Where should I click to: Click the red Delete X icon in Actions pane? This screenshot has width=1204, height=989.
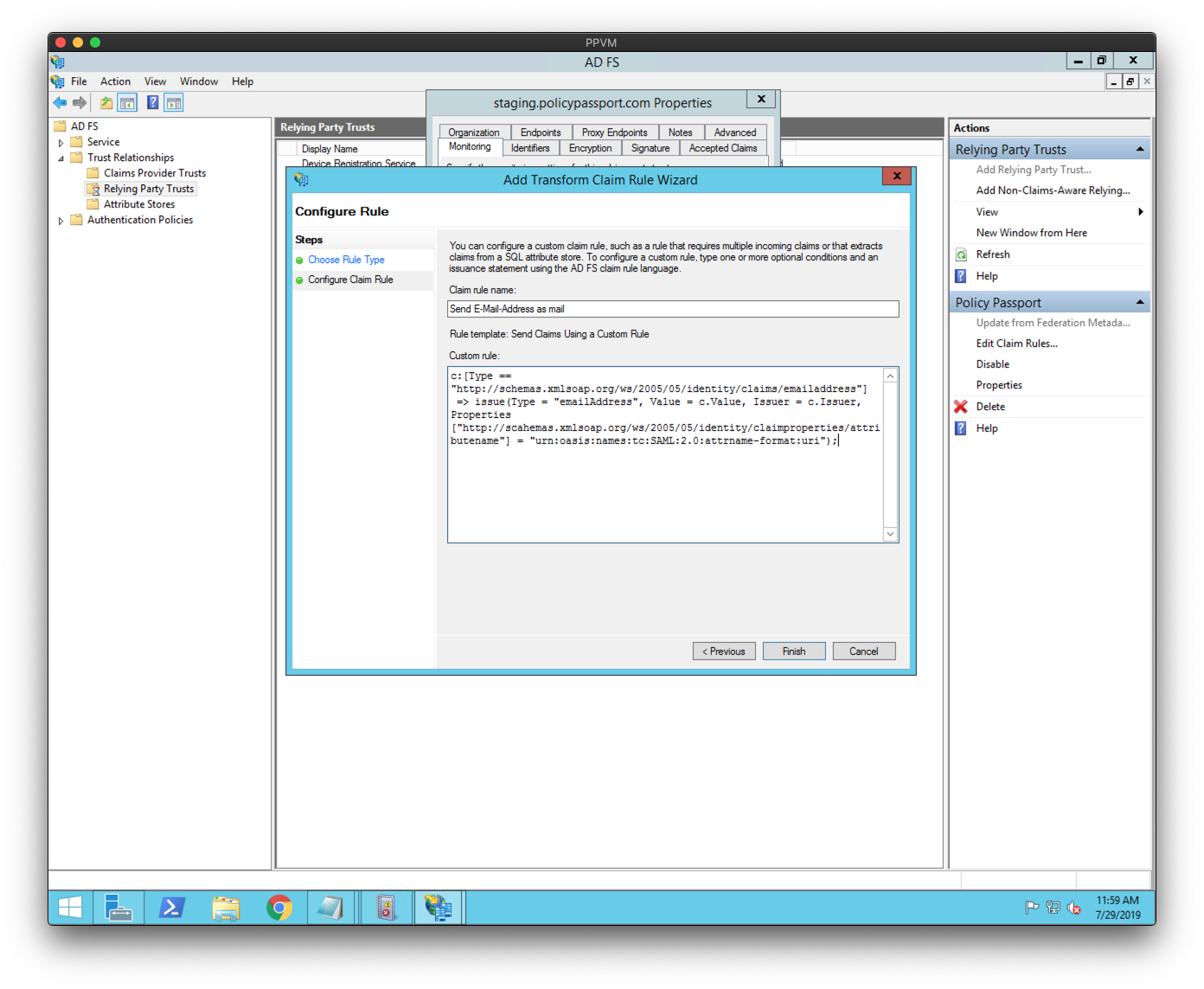coord(961,407)
